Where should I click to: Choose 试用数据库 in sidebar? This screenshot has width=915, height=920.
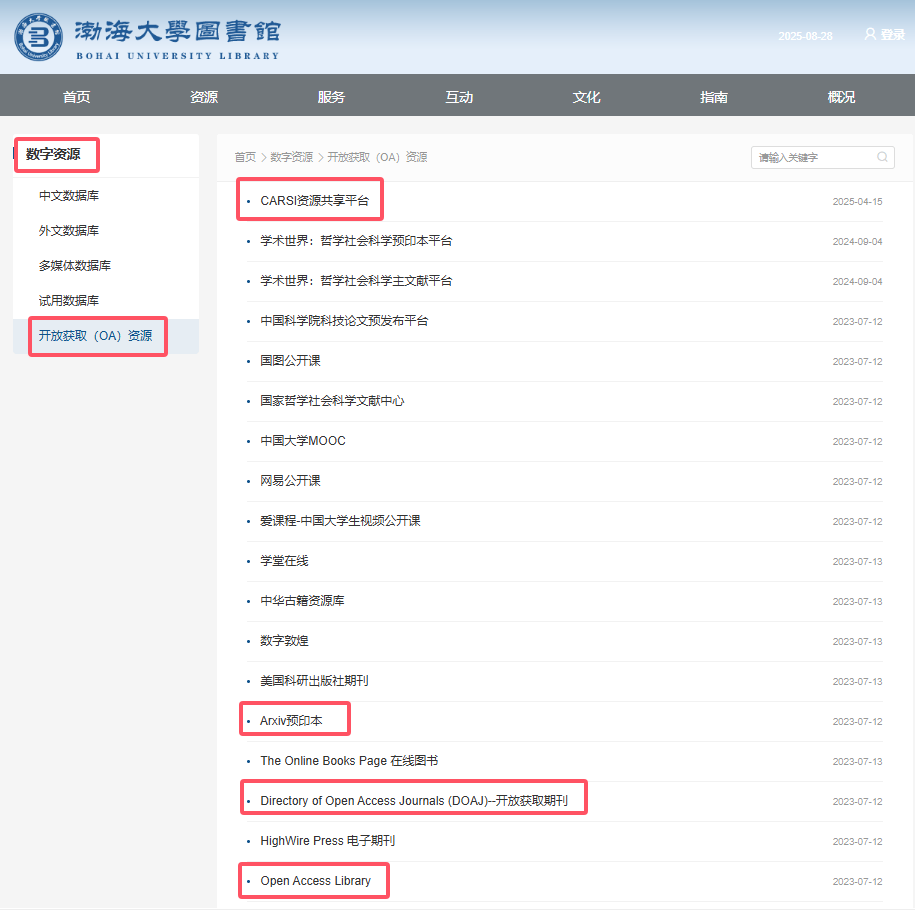tap(69, 301)
